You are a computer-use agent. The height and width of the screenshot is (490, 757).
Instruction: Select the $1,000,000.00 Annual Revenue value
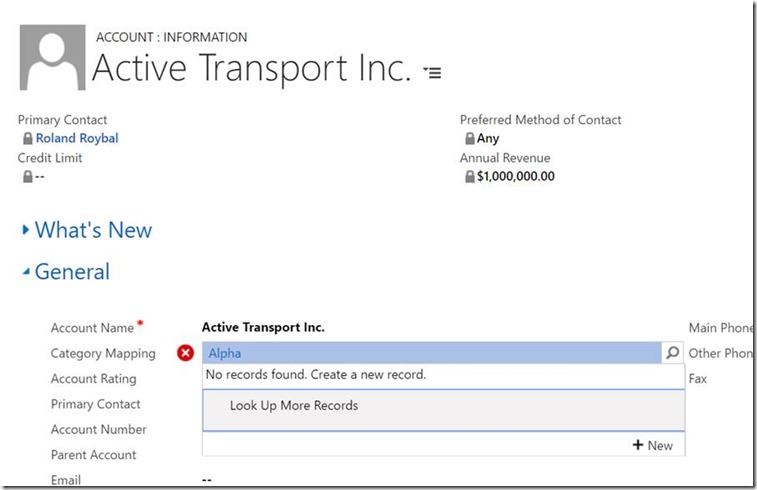pyautogui.click(x=515, y=177)
